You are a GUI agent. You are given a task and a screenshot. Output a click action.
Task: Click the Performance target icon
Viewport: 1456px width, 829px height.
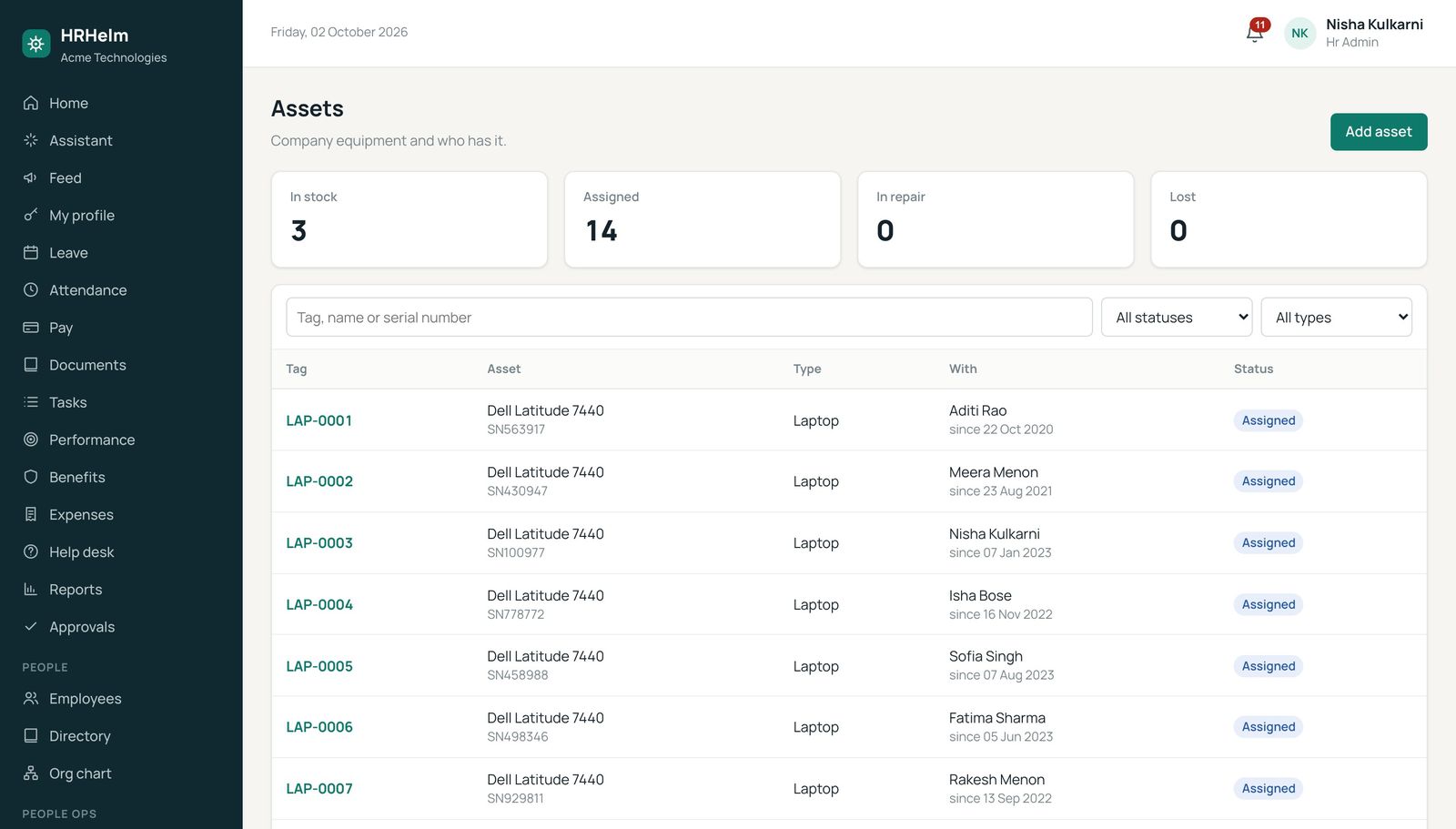31,440
